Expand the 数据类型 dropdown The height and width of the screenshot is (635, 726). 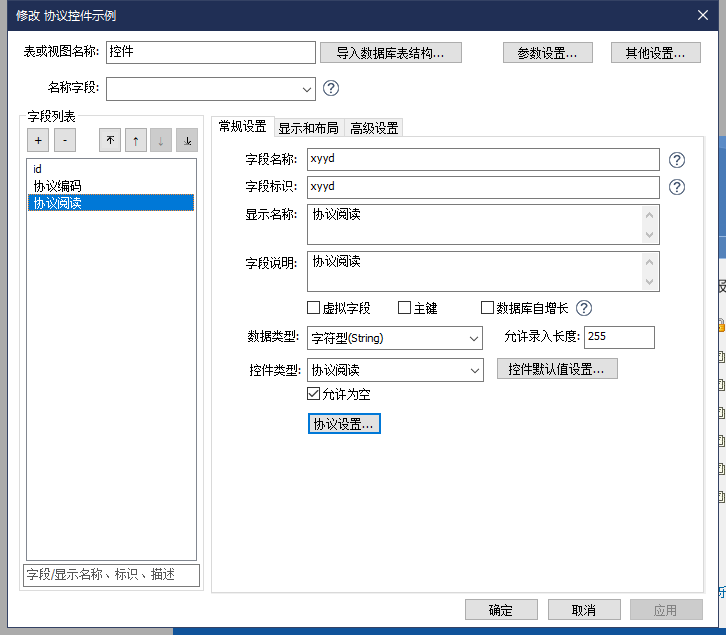point(474,339)
